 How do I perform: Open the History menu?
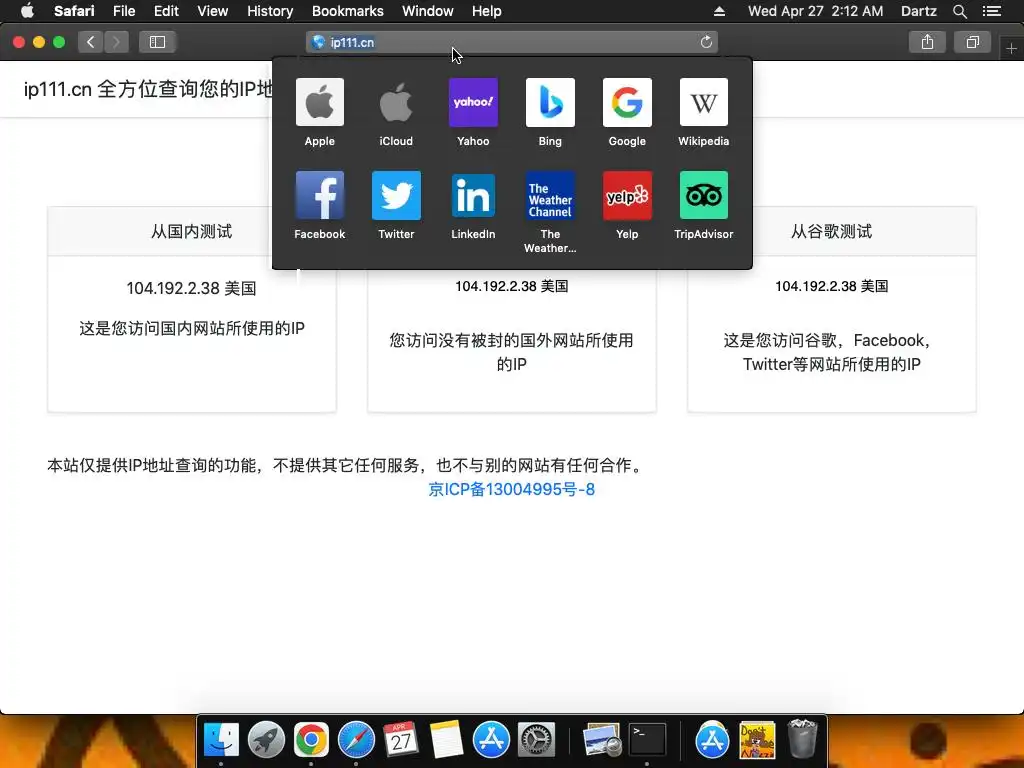click(270, 11)
